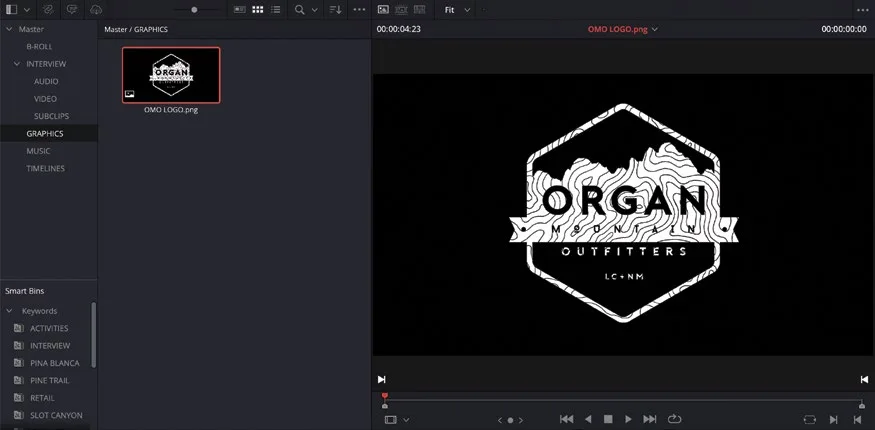This screenshot has height=430, width=875.
Task: Mark out point button
Action: click(857, 419)
